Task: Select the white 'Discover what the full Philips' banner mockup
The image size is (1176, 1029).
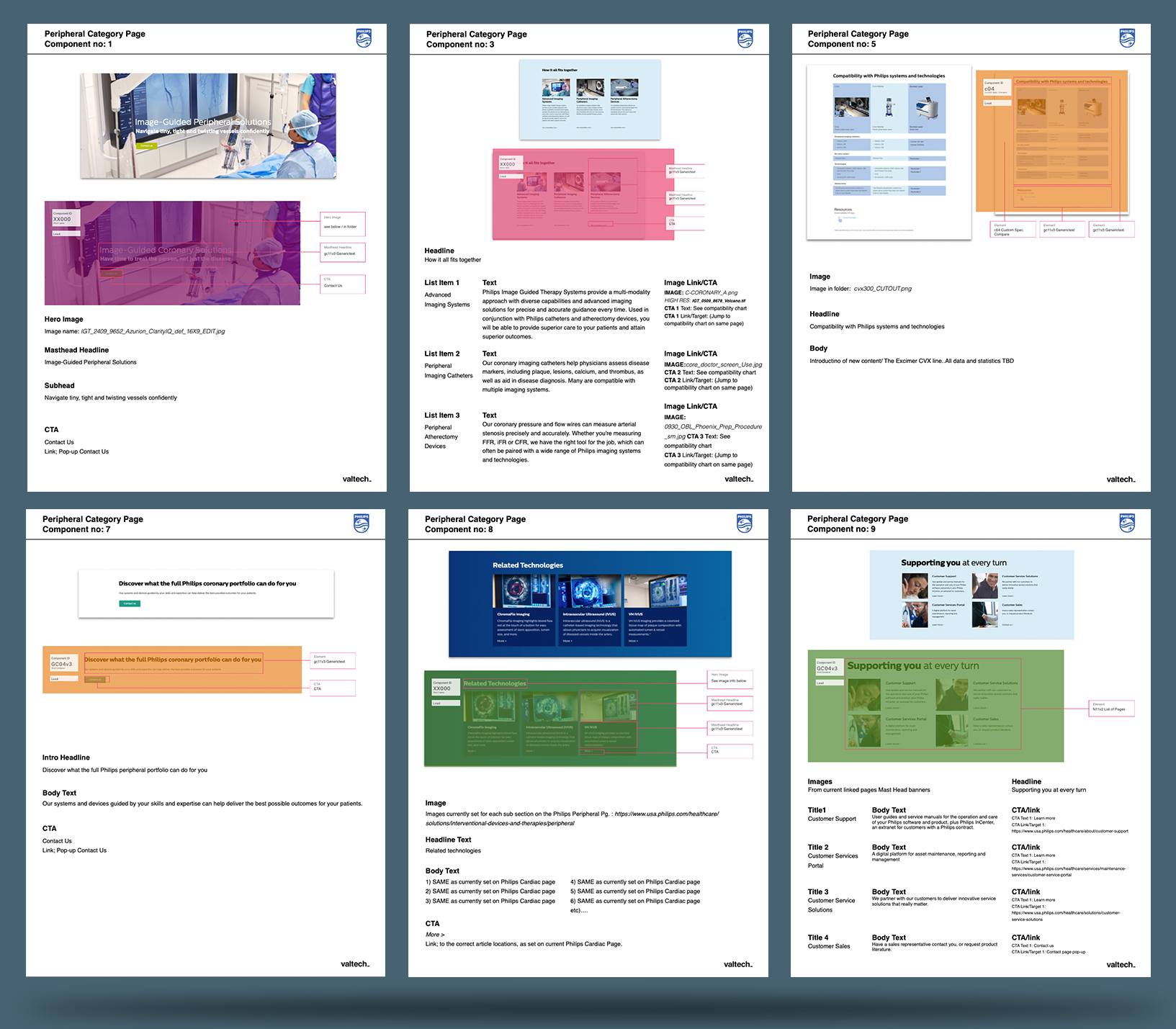Action: (206, 594)
